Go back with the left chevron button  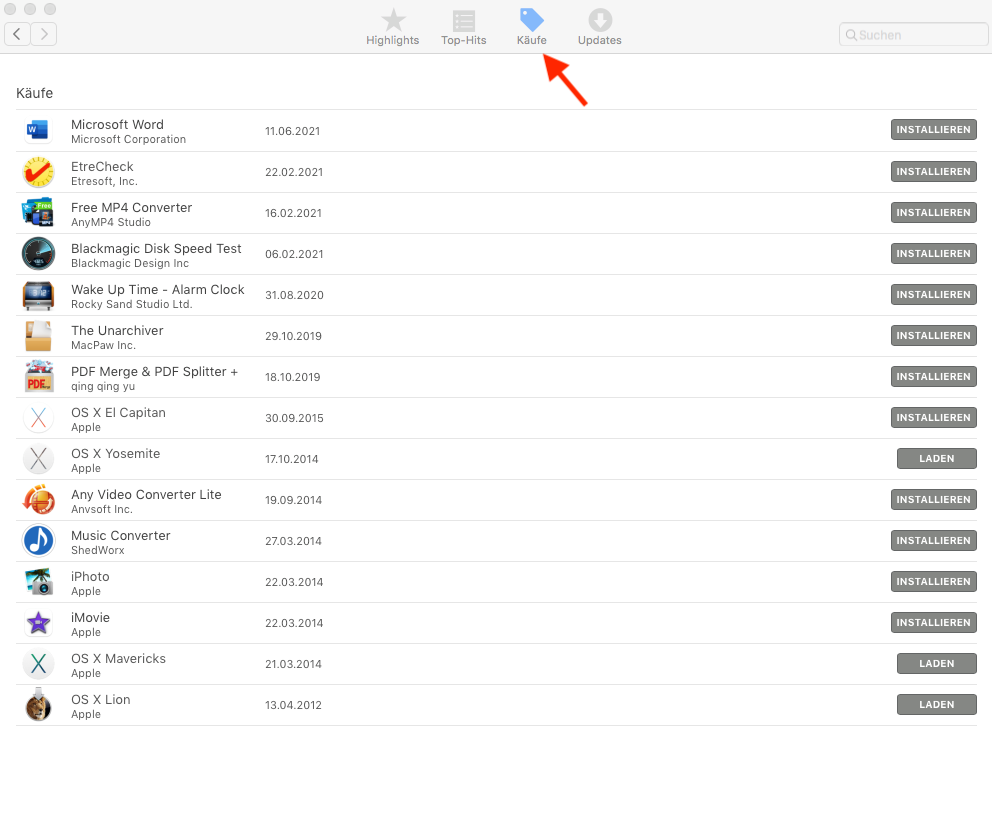pyautogui.click(x=18, y=34)
